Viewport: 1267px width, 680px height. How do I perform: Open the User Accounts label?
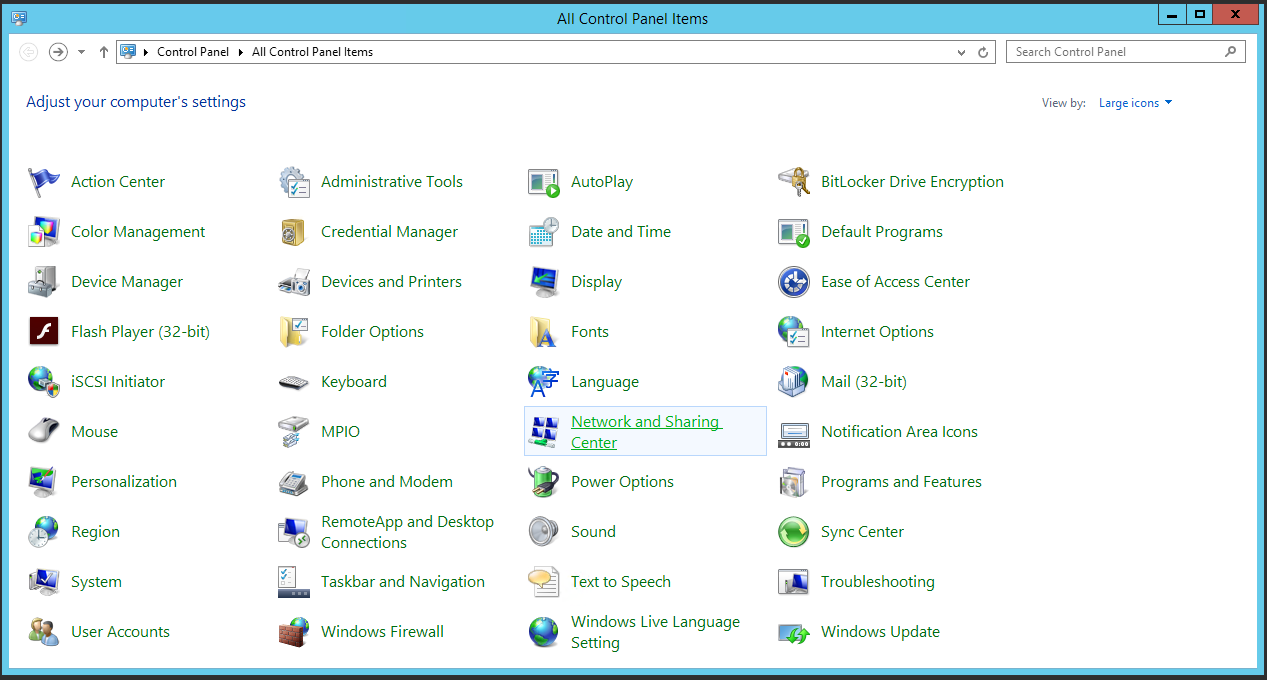click(120, 632)
